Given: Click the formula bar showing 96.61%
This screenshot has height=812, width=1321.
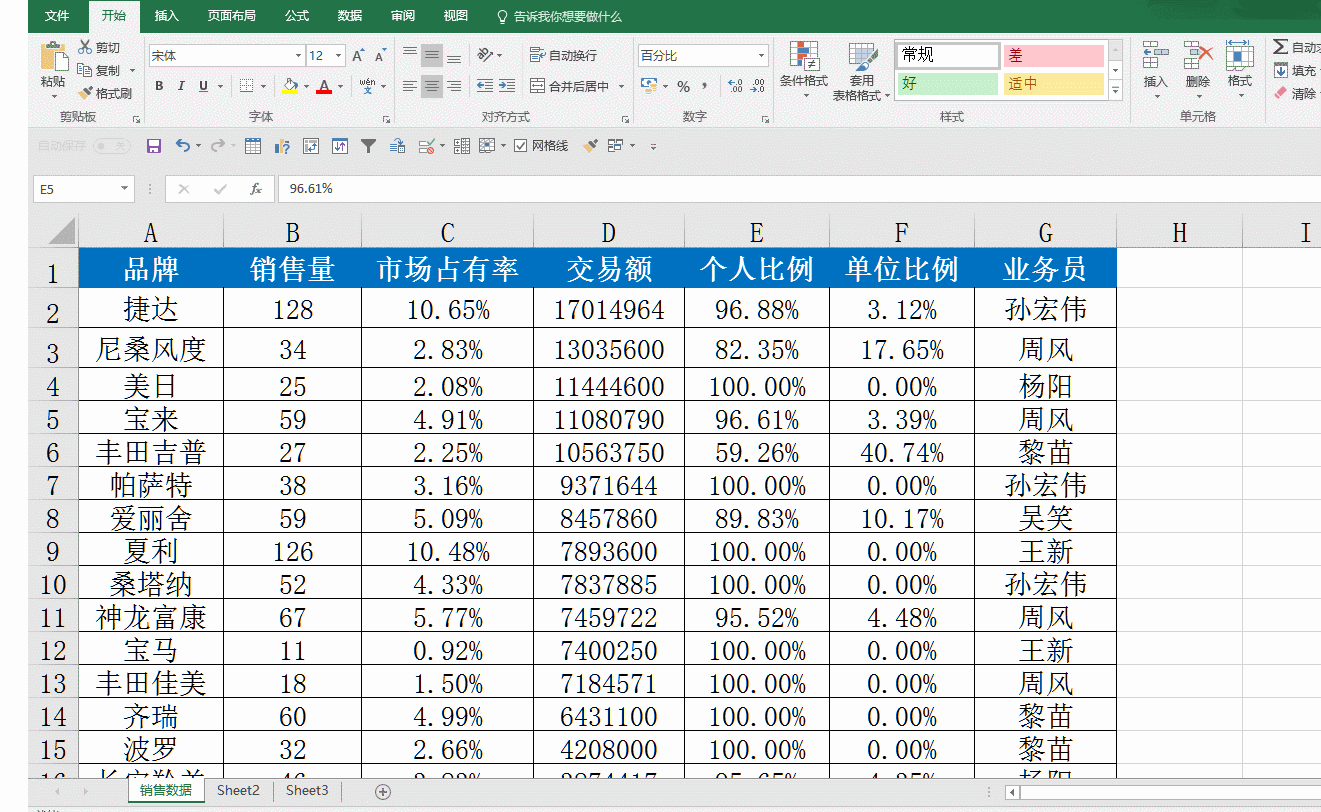Looking at the screenshot, I should tap(800, 188).
